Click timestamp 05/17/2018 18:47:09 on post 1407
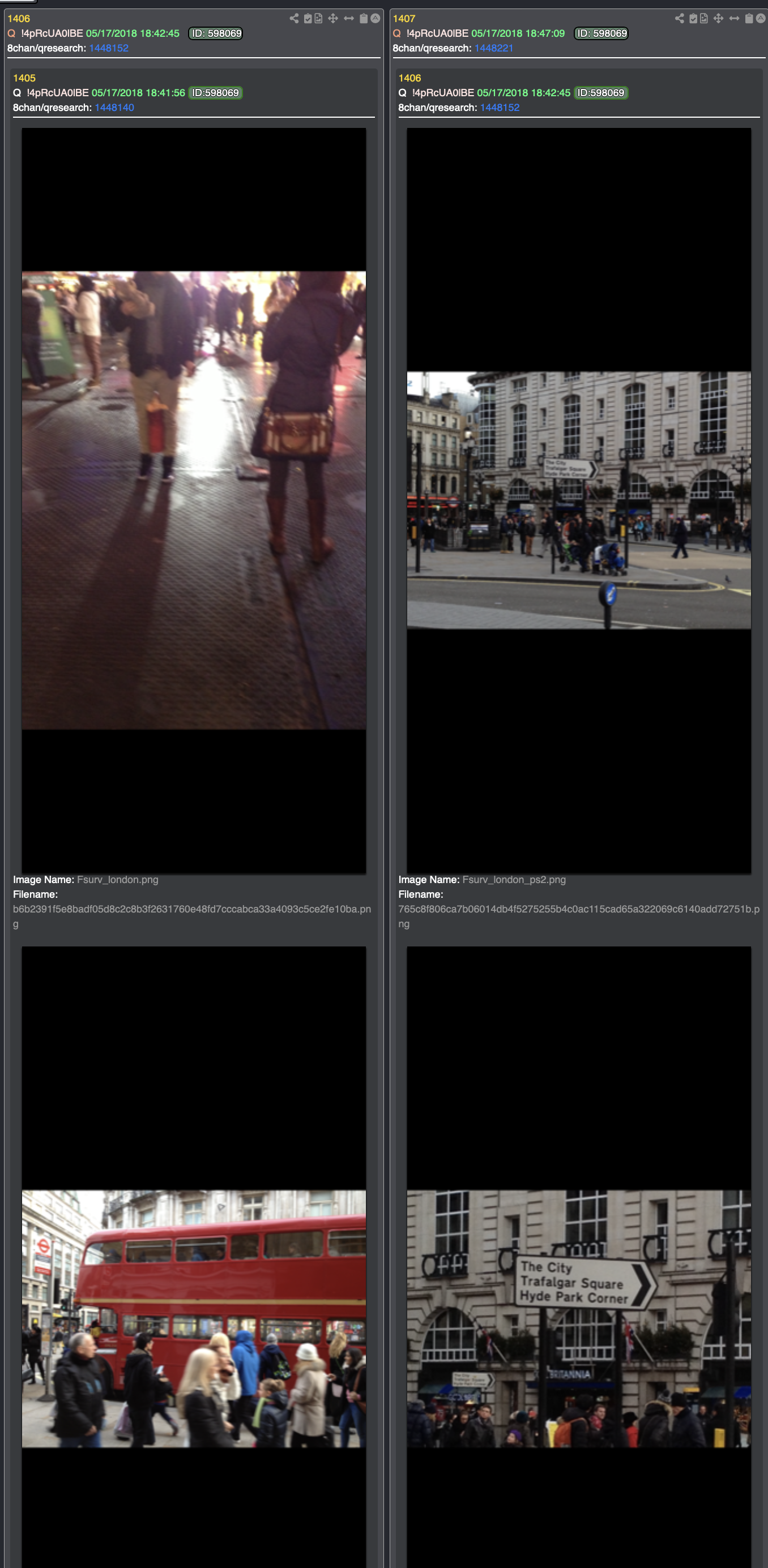The image size is (768, 1568). point(518,33)
